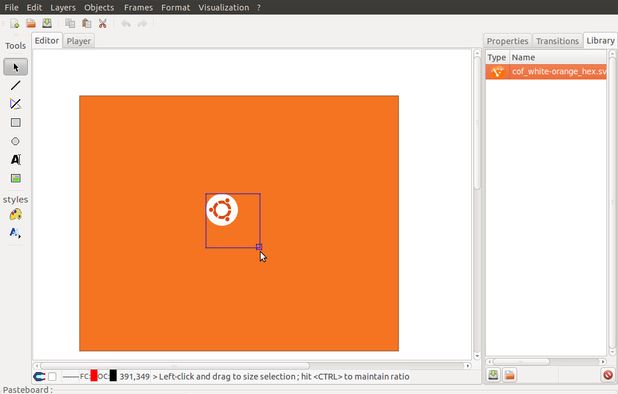Select the text insertion tool

click(x=15, y=160)
